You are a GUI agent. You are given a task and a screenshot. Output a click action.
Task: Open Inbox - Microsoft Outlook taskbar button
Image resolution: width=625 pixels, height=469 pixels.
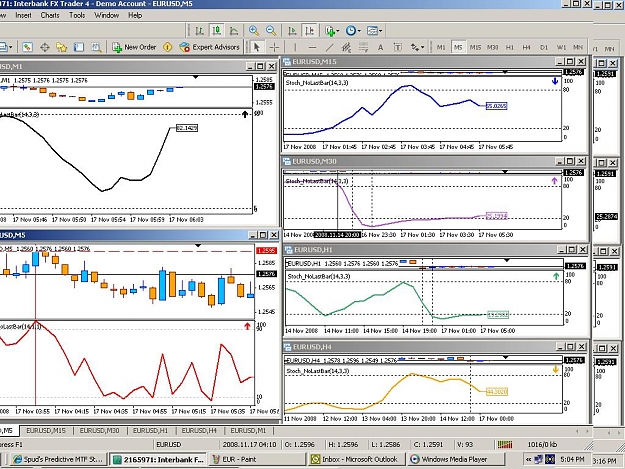pos(357,459)
